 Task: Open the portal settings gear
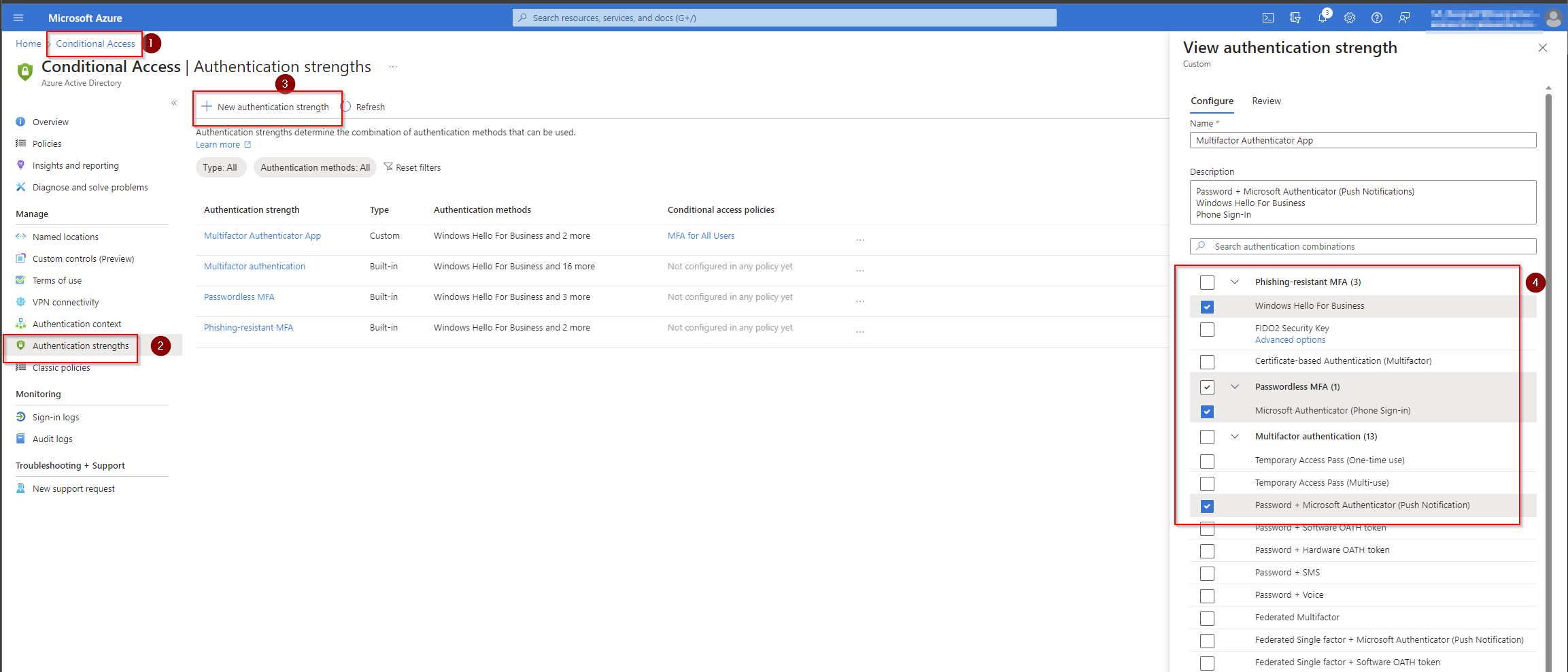click(1350, 18)
